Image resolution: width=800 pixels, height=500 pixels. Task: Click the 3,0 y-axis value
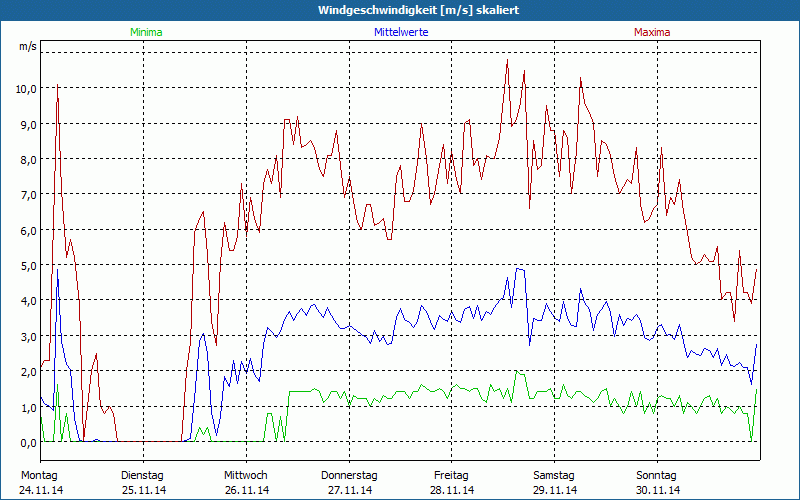[x=29, y=337]
